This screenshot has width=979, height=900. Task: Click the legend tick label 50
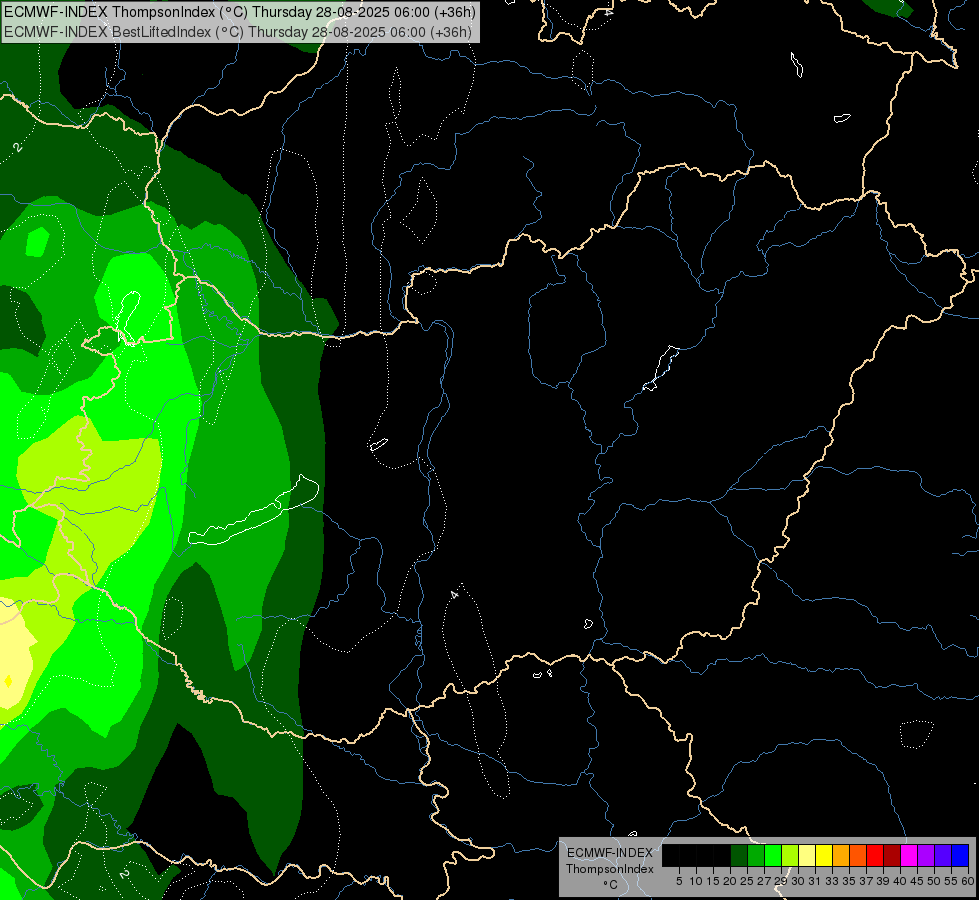click(933, 881)
